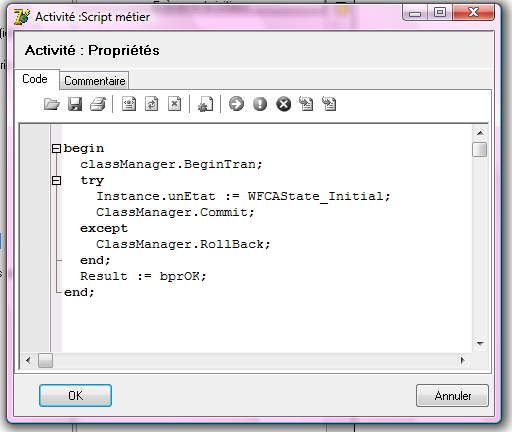Stop execution with the black X circle icon
Image resolution: width=512 pixels, height=432 pixels.
284,104
